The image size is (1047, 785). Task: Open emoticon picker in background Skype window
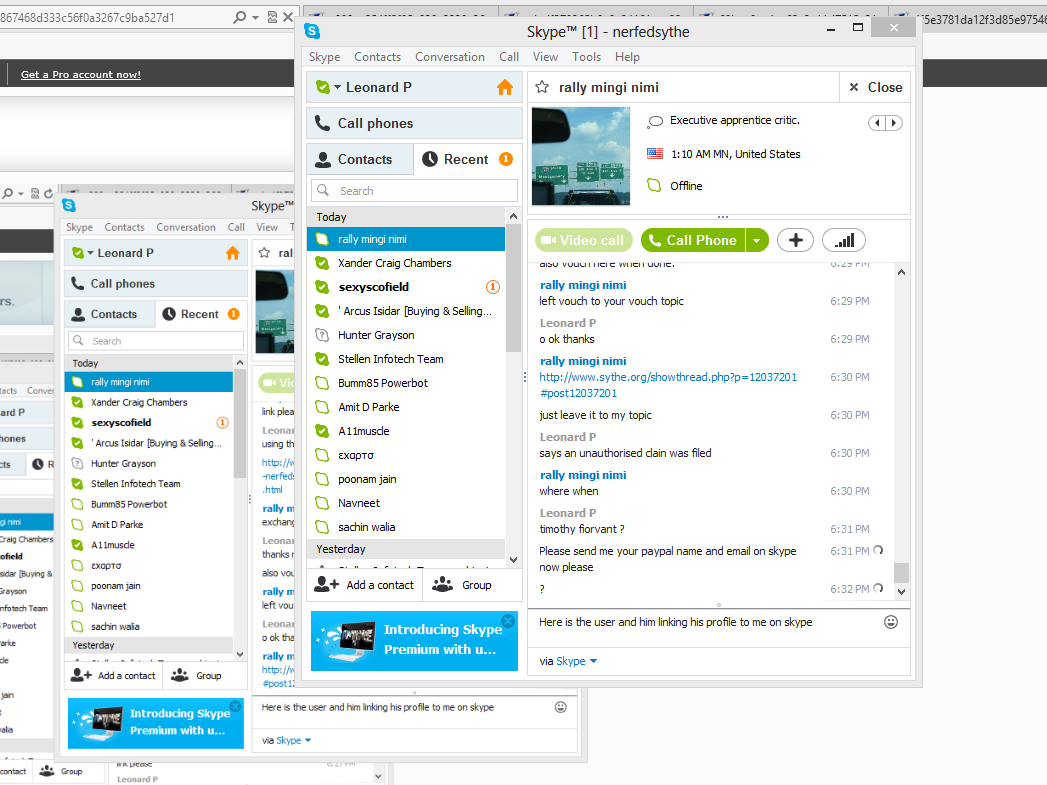(x=561, y=707)
